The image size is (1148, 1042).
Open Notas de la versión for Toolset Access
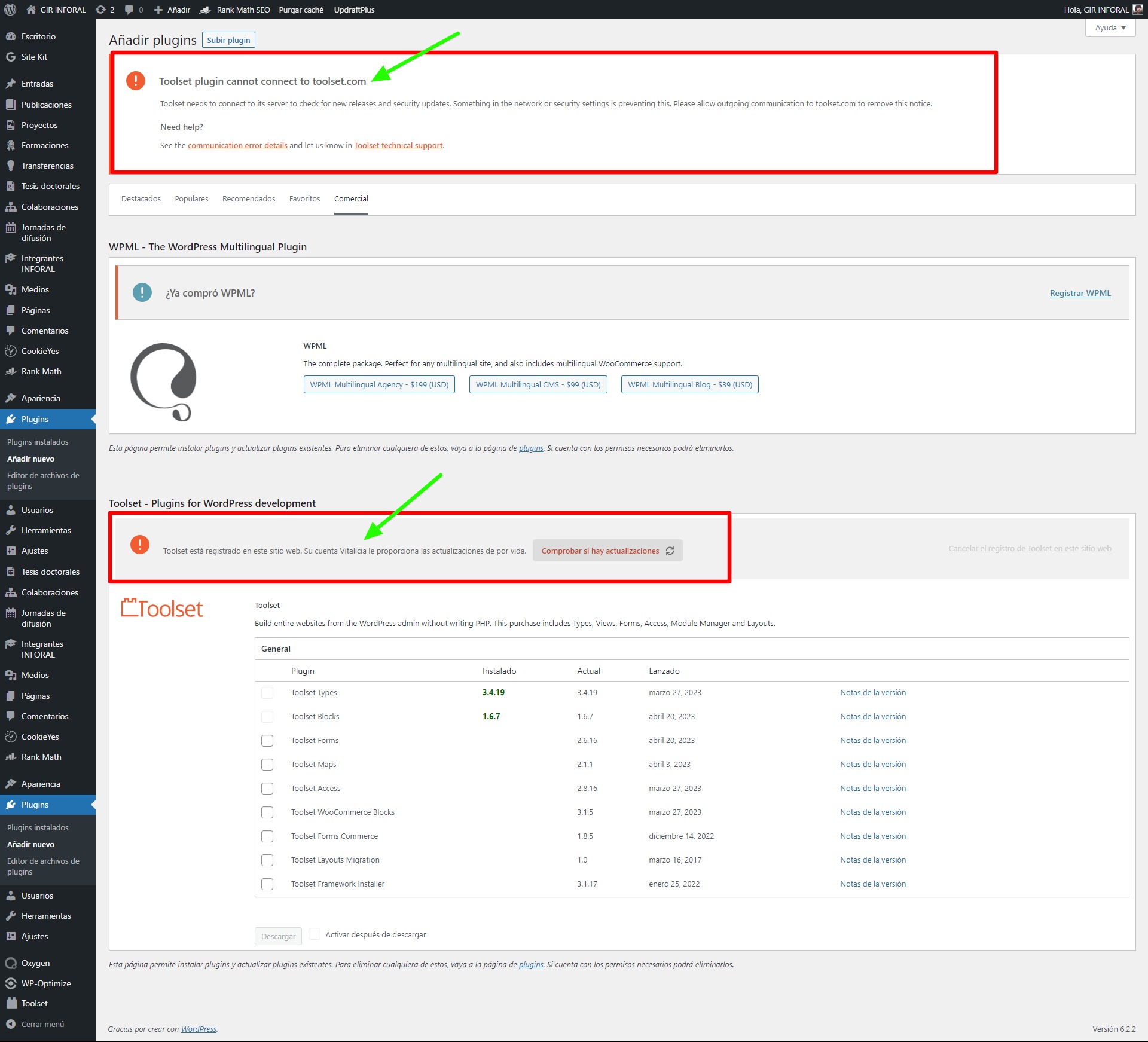tap(873, 789)
